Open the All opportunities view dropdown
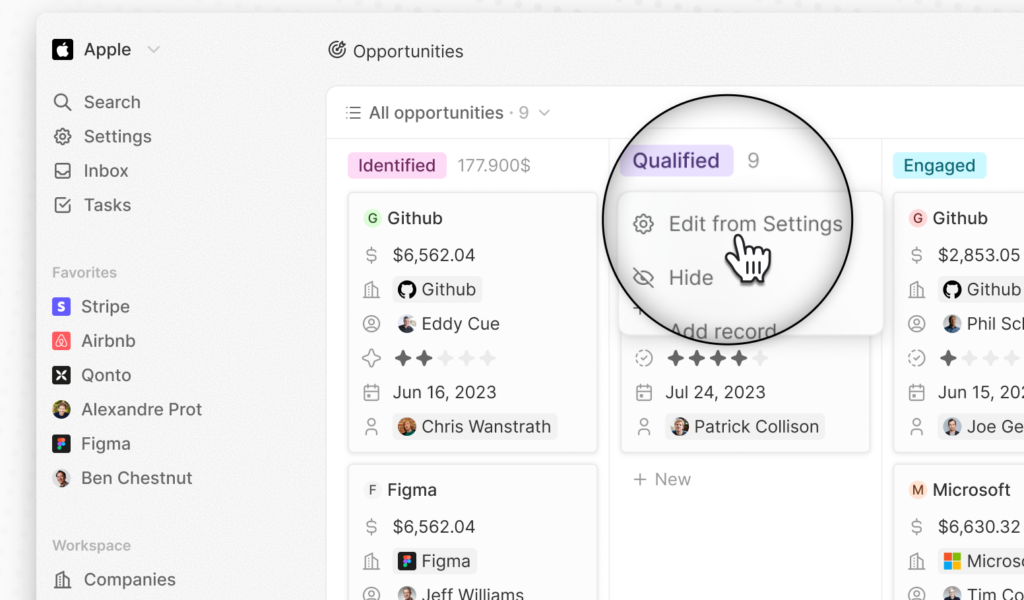The image size is (1024, 600). tap(448, 113)
